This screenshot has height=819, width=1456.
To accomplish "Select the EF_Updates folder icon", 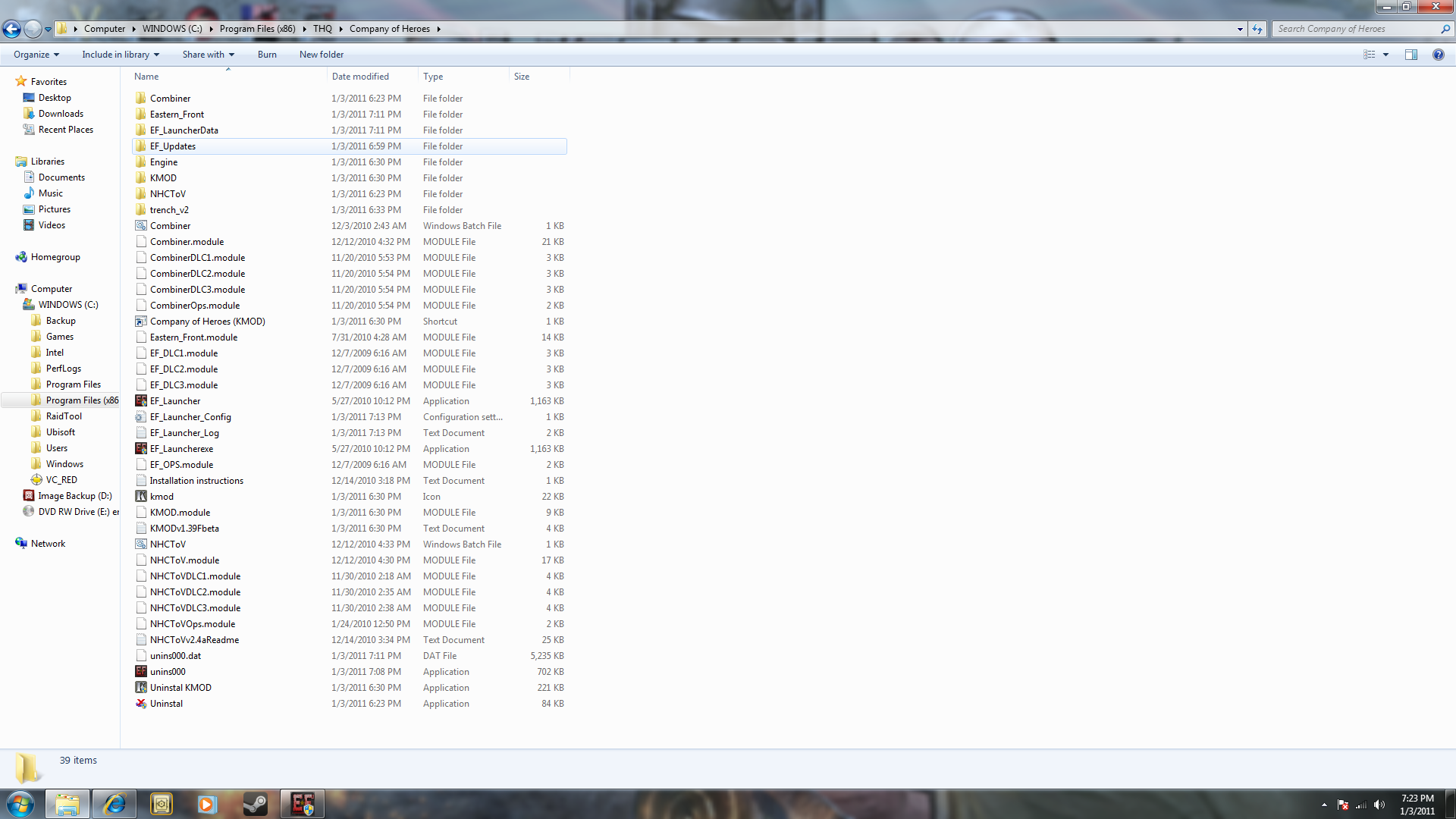I will click(141, 146).
